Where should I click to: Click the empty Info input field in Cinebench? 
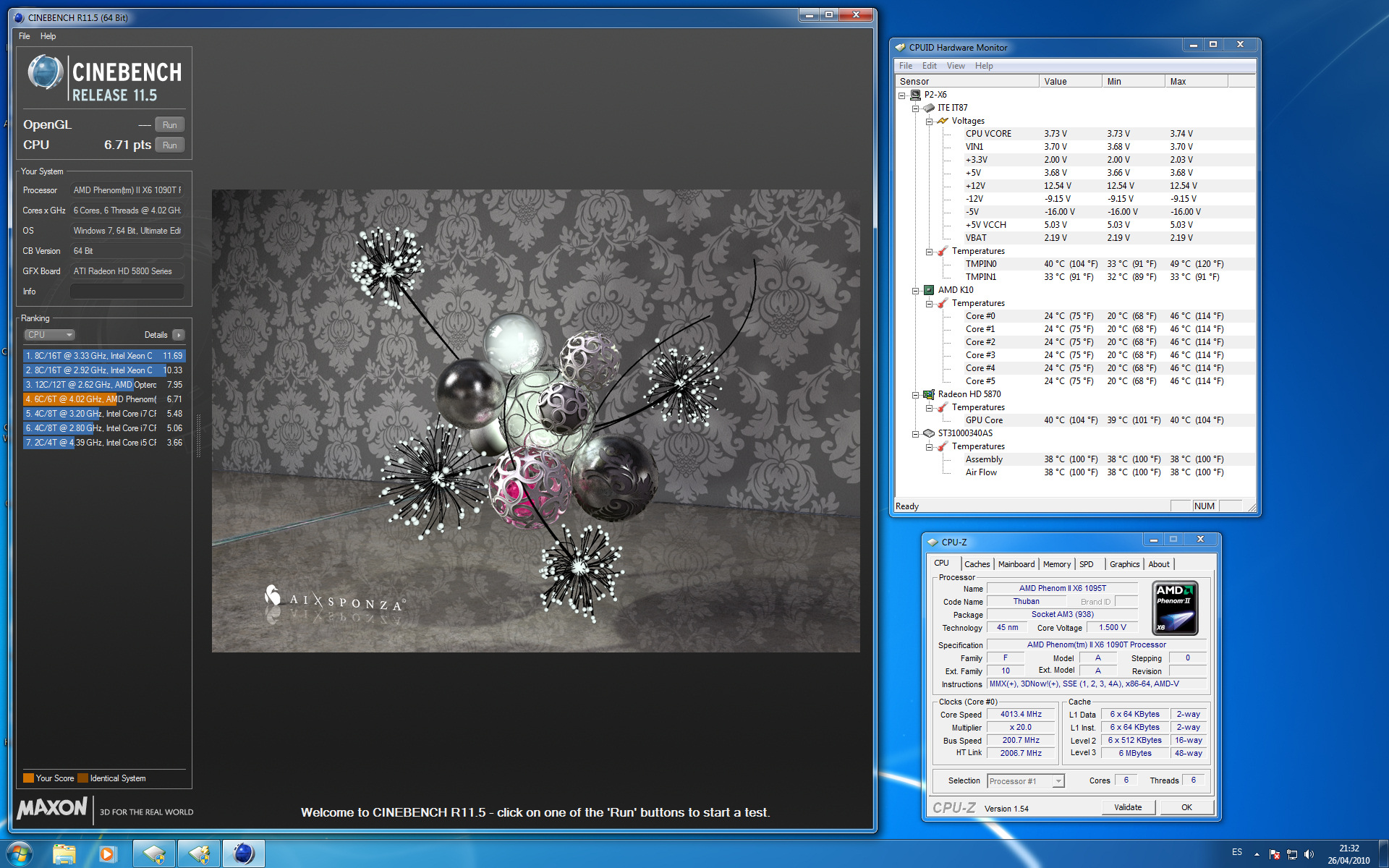127,292
